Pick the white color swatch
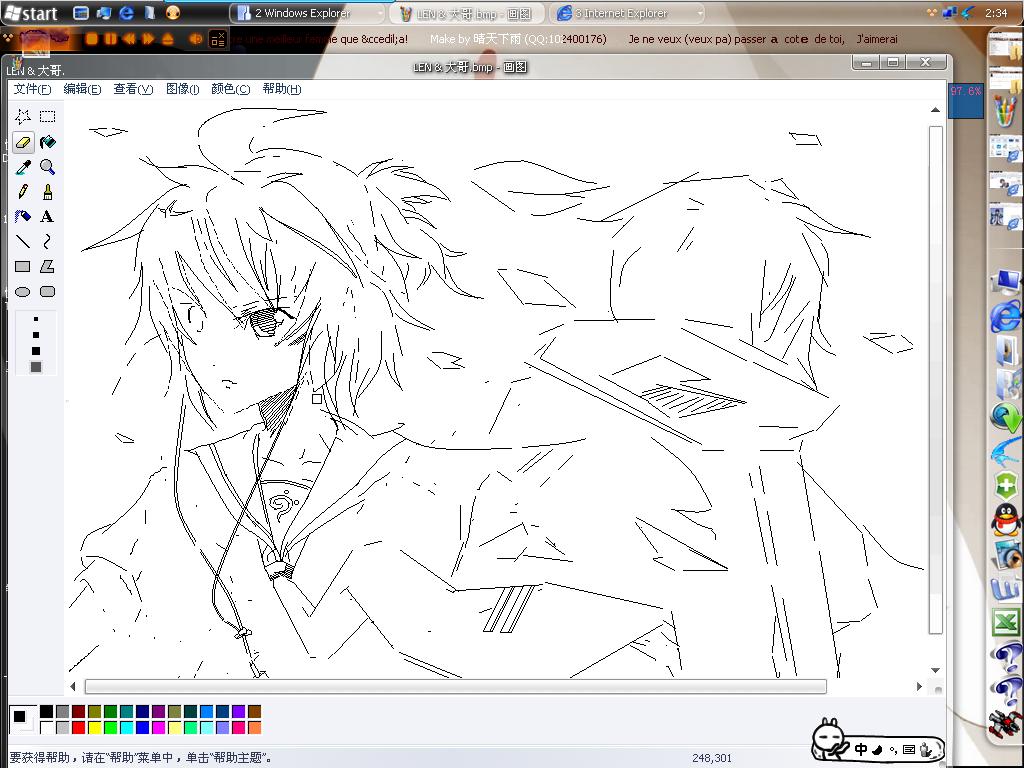The height and width of the screenshot is (768, 1024). coord(46,727)
